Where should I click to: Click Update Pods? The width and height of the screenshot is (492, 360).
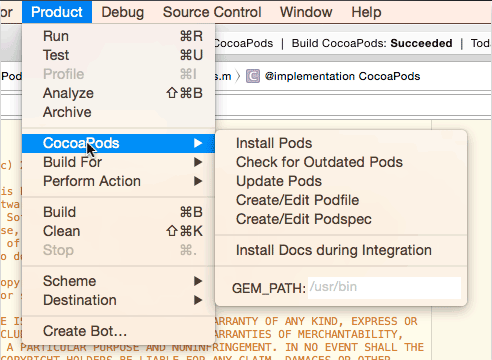(x=341, y=181)
